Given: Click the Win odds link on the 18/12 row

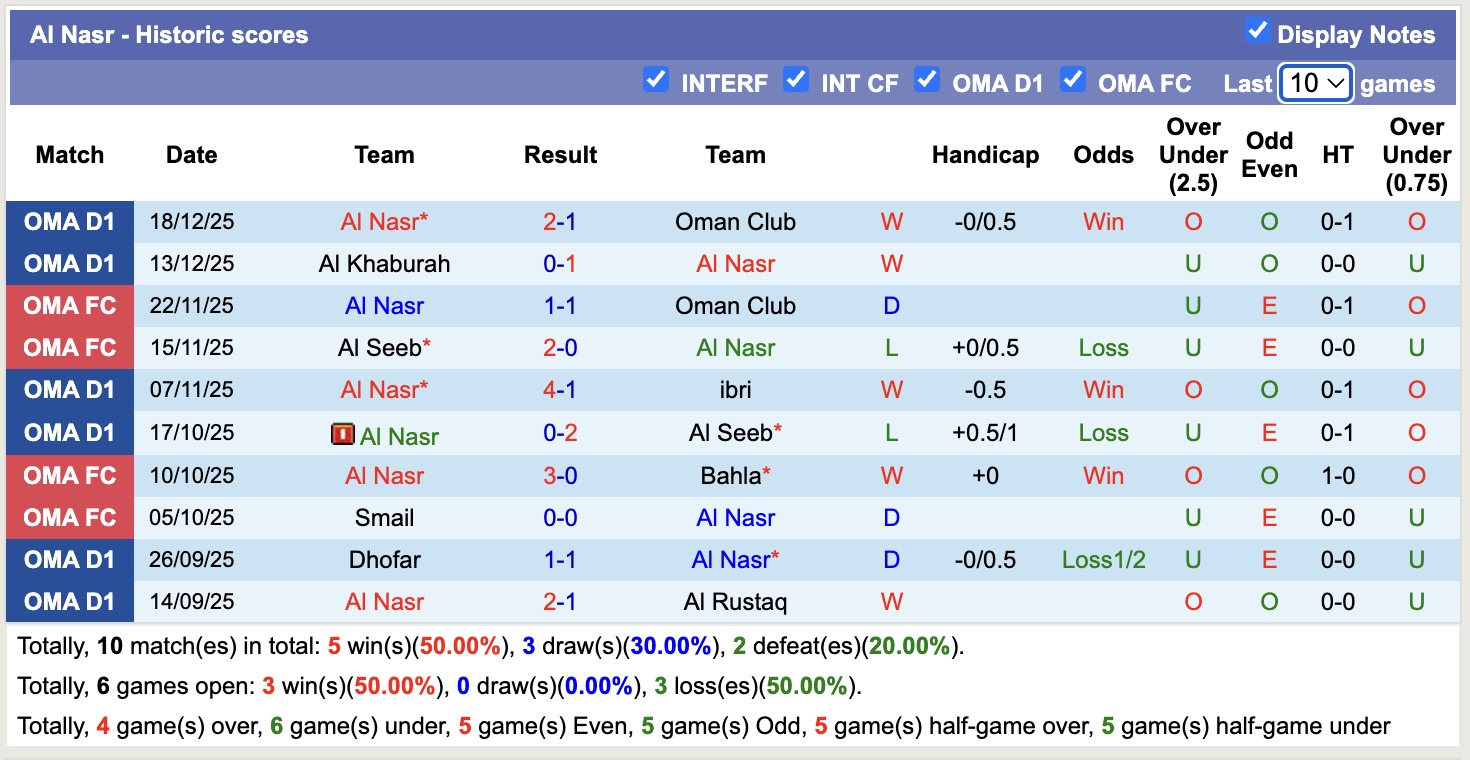Looking at the screenshot, I should [x=1103, y=221].
